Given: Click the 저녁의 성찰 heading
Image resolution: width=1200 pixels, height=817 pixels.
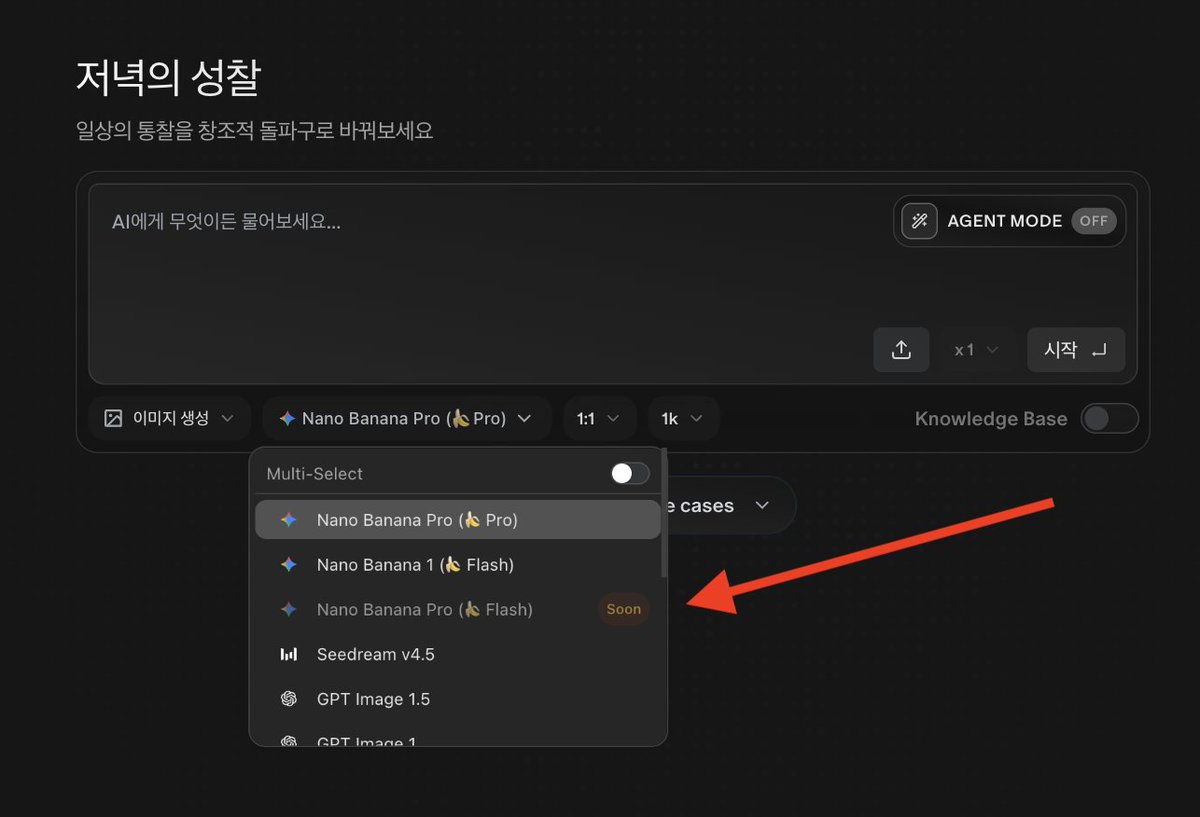Looking at the screenshot, I should 168,78.
